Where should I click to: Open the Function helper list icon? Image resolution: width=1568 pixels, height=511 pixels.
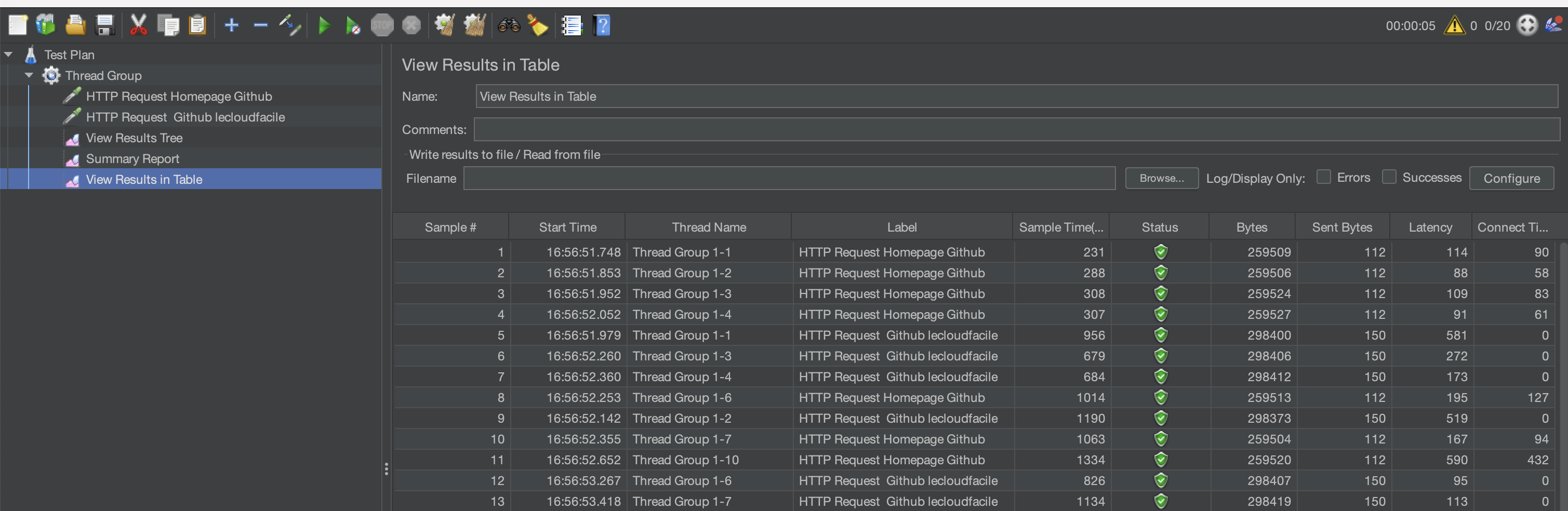point(572,25)
